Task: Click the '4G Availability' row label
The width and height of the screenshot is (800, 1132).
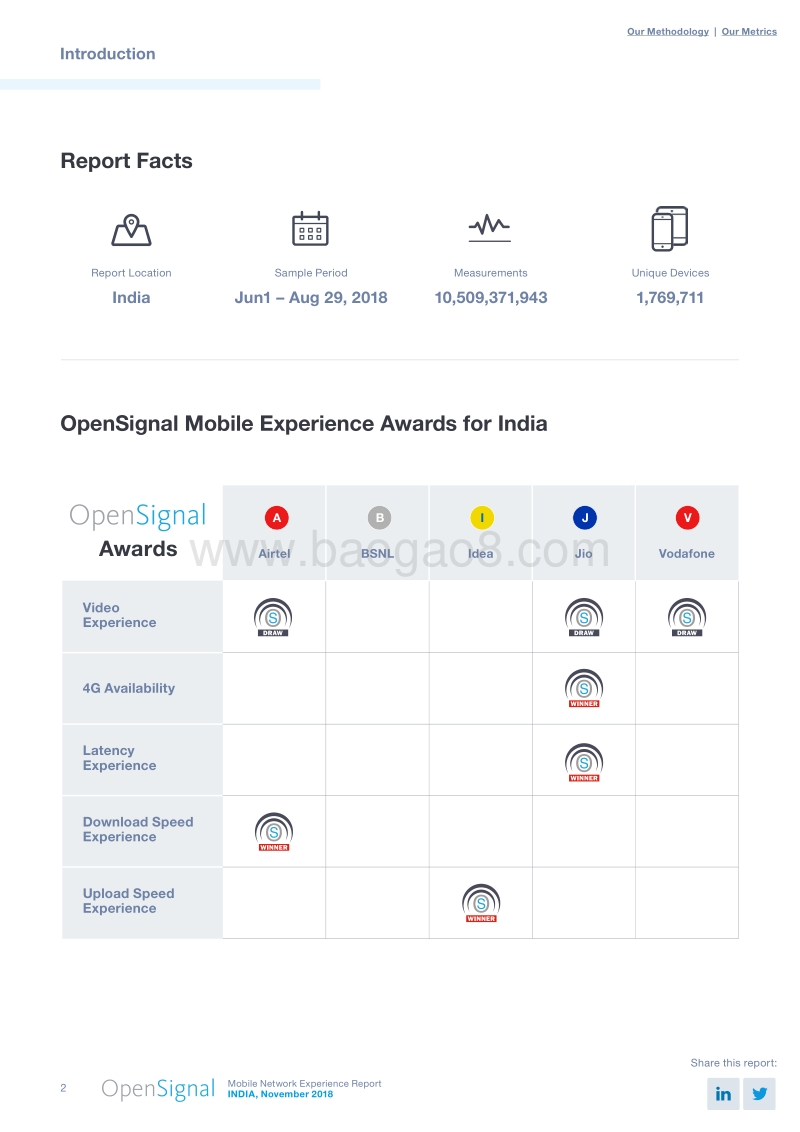Action: pyautogui.click(x=129, y=688)
